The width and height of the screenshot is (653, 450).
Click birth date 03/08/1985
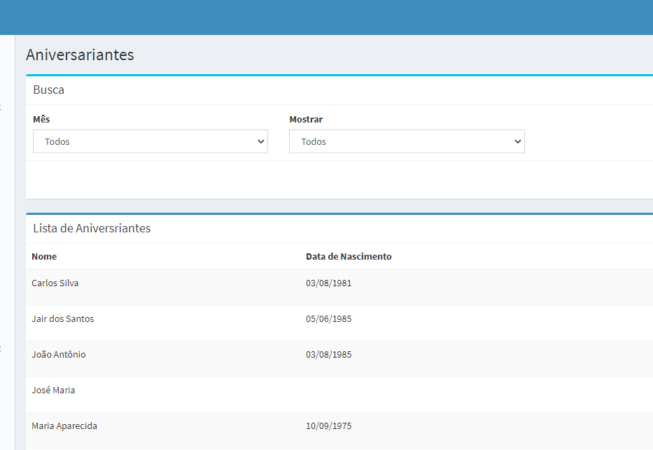click(328, 355)
